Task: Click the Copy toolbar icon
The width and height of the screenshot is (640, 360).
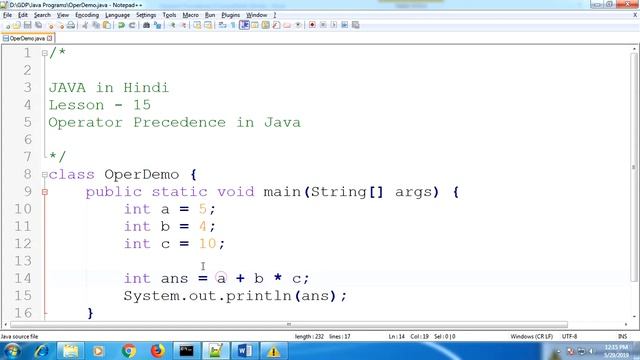Action: tap(96, 25)
